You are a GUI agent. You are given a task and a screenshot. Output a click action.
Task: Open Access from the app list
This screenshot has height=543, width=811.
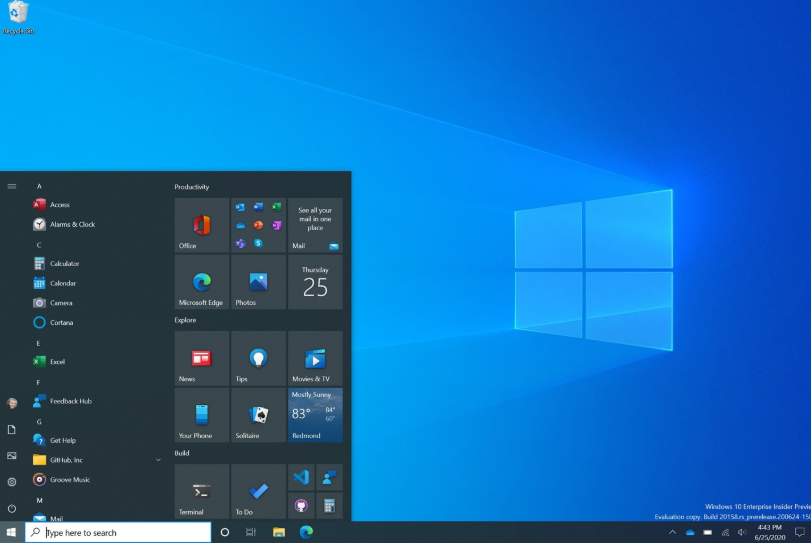[97, 205]
